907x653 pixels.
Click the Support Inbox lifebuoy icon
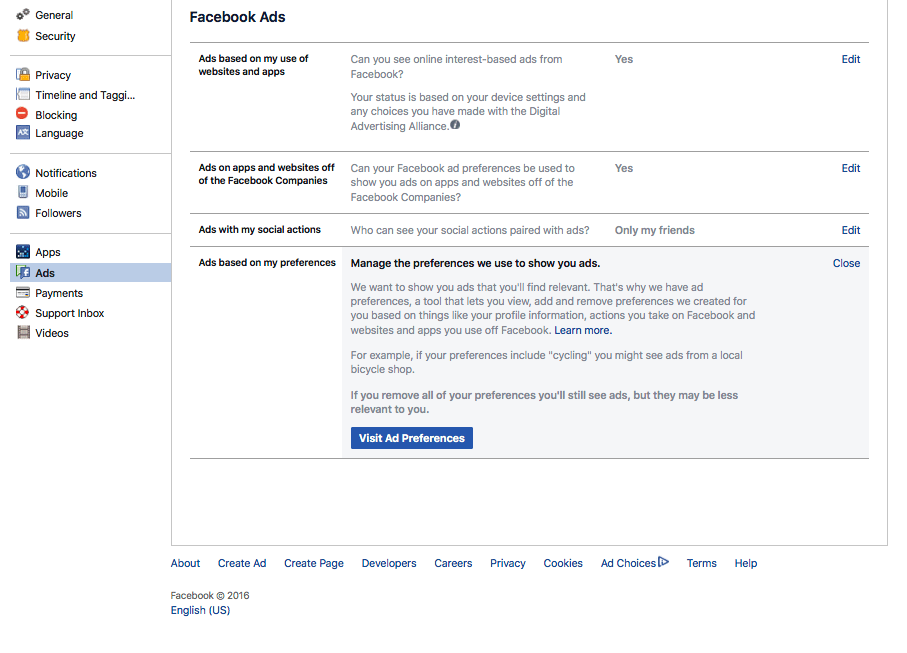tap(23, 313)
